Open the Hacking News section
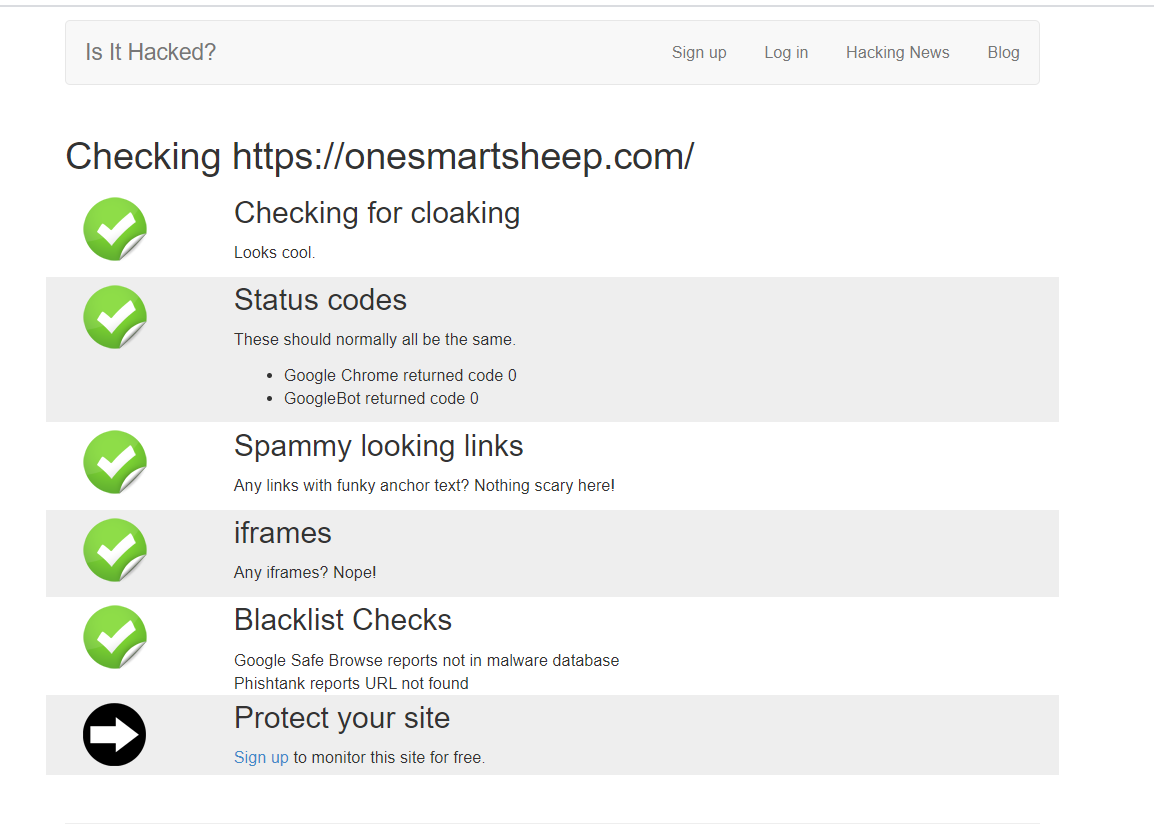1154x830 pixels. [x=898, y=52]
